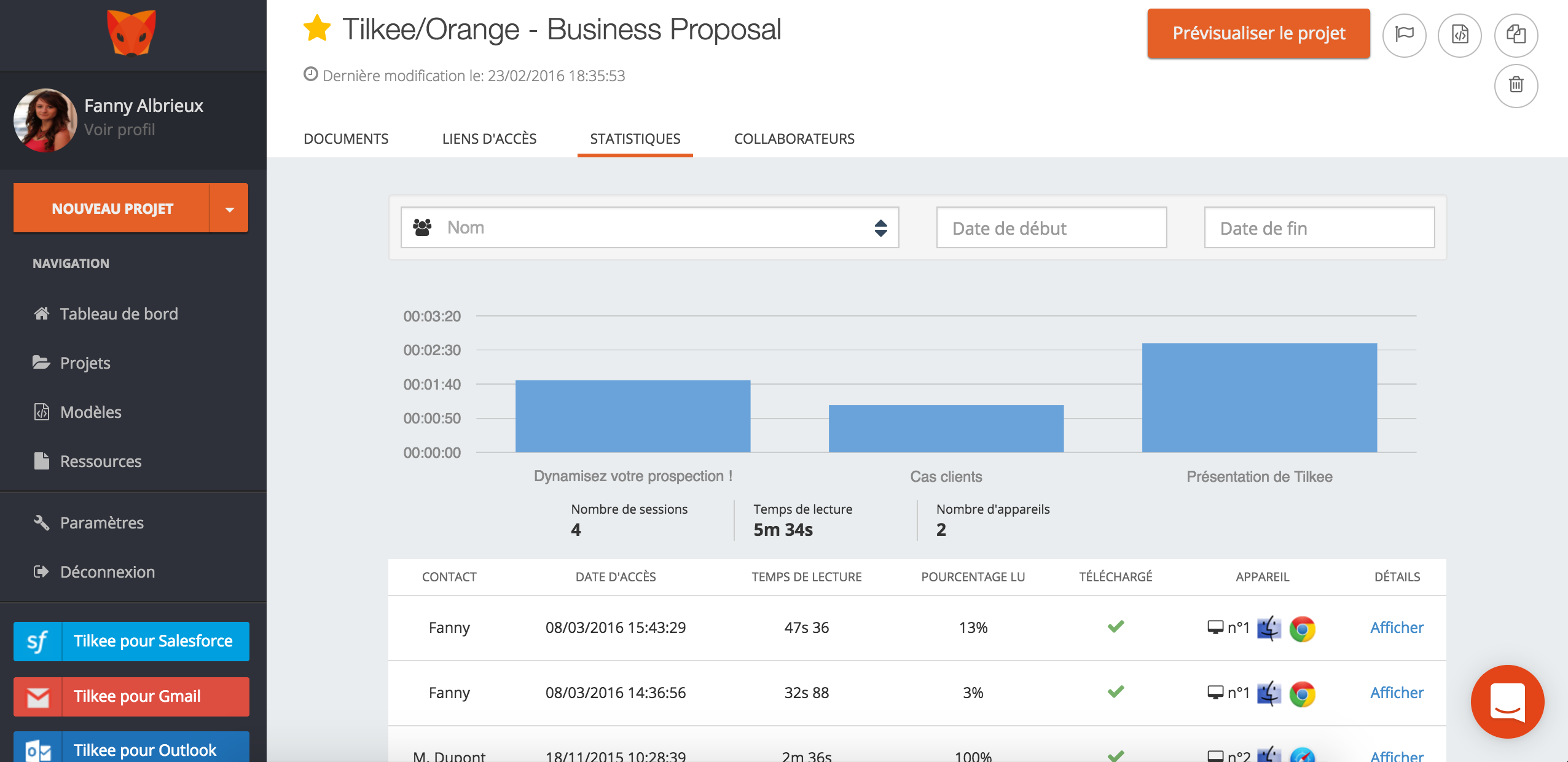This screenshot has width=1568, height=762.
Task: Open the Nom contact dropdown
Action: pos(649,227)
